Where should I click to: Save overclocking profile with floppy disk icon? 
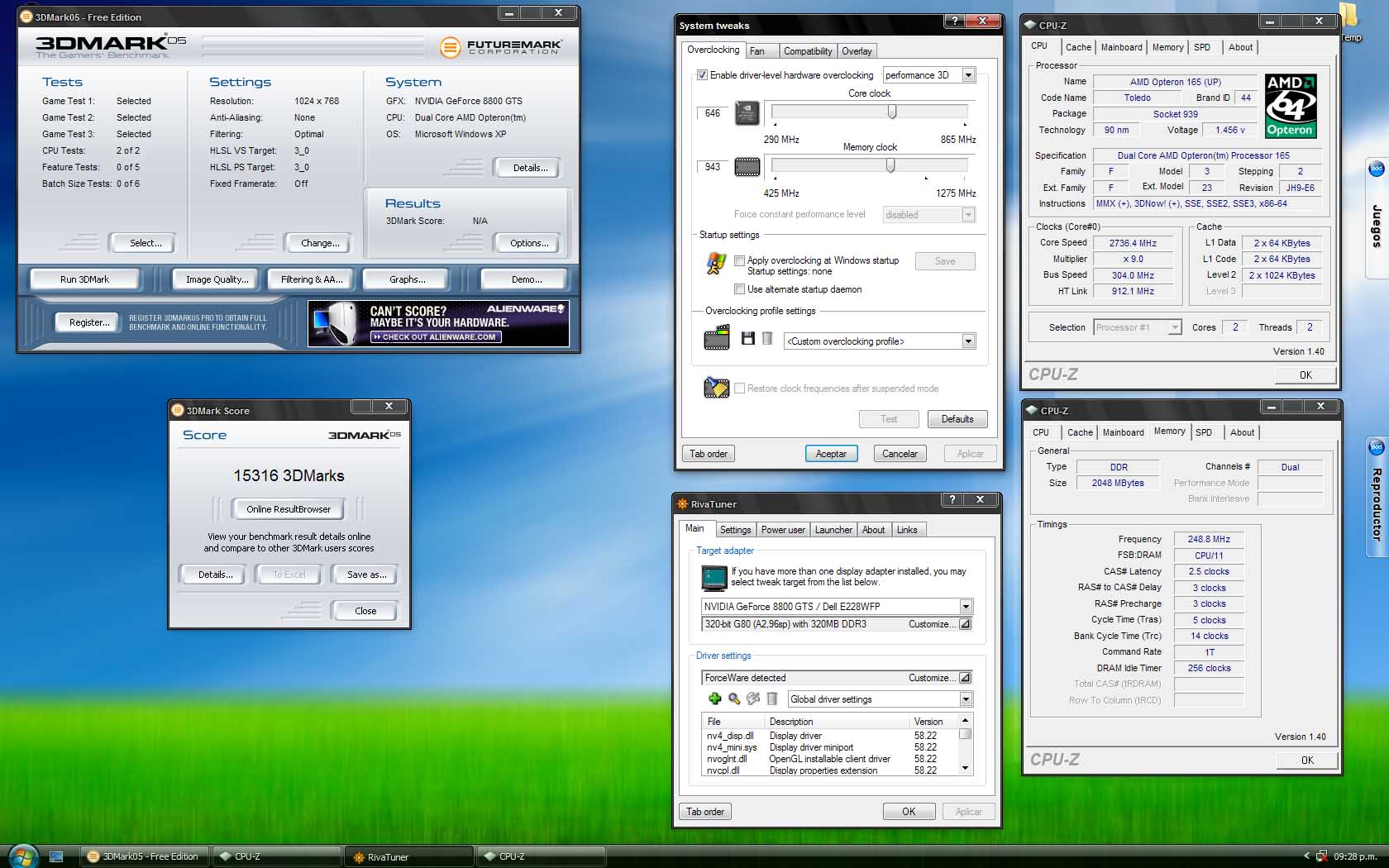tap(748, 339)
